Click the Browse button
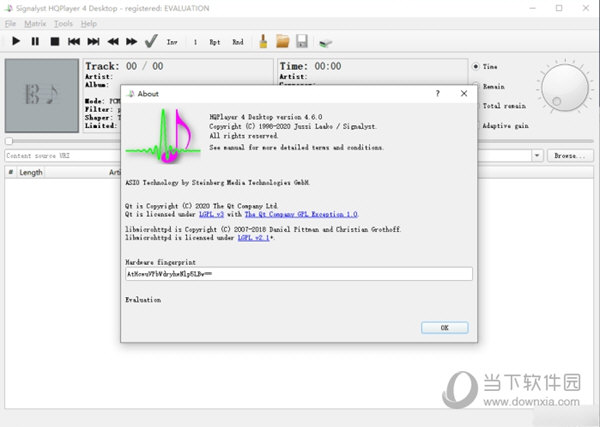This screenshot has height=427, width=600. [x=570, y=156]
